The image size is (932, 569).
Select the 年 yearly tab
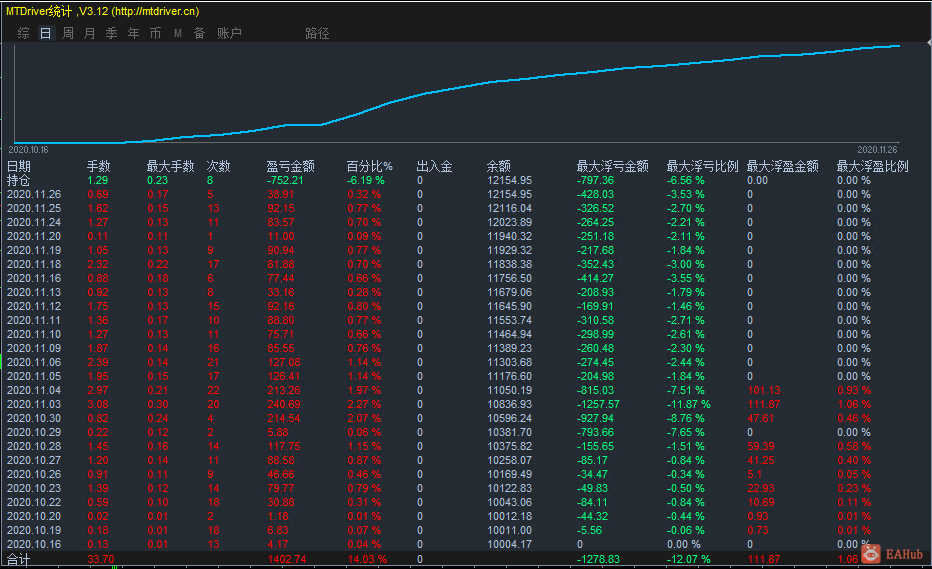(x=134, y=33)
